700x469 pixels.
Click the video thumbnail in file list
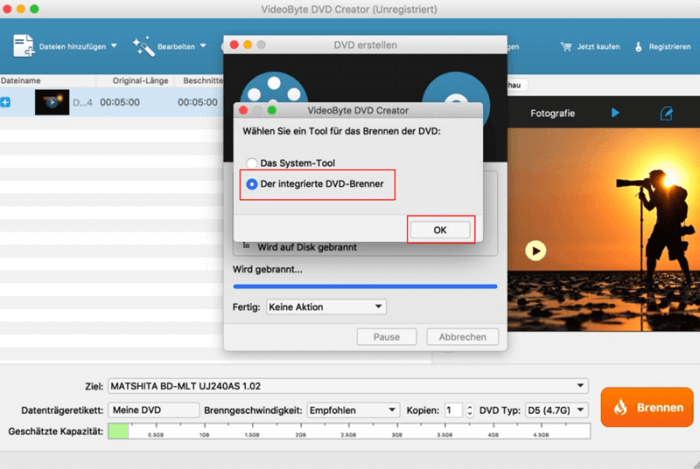click(x=52, y=102)
